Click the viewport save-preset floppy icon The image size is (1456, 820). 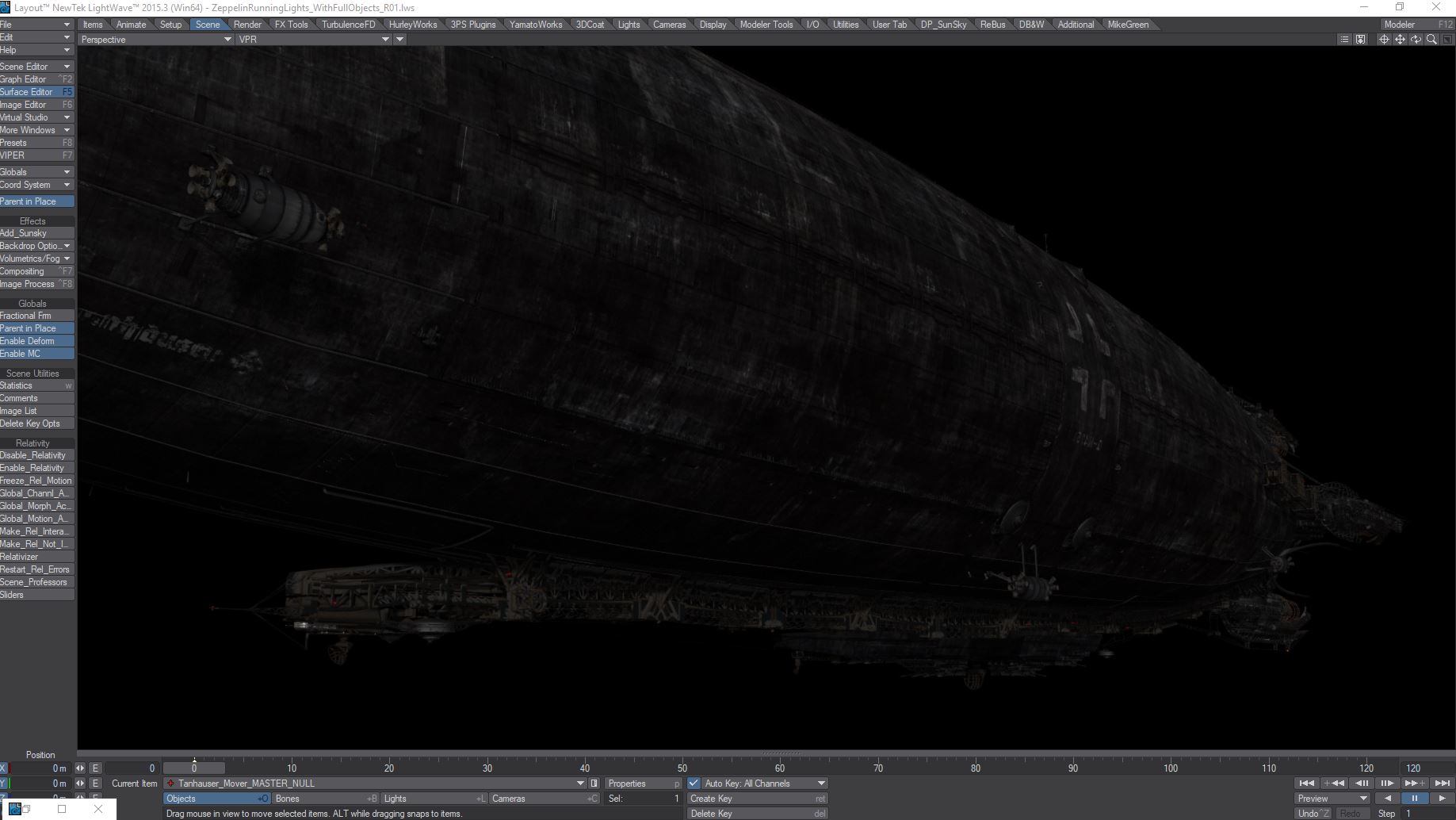[1361, 40]
